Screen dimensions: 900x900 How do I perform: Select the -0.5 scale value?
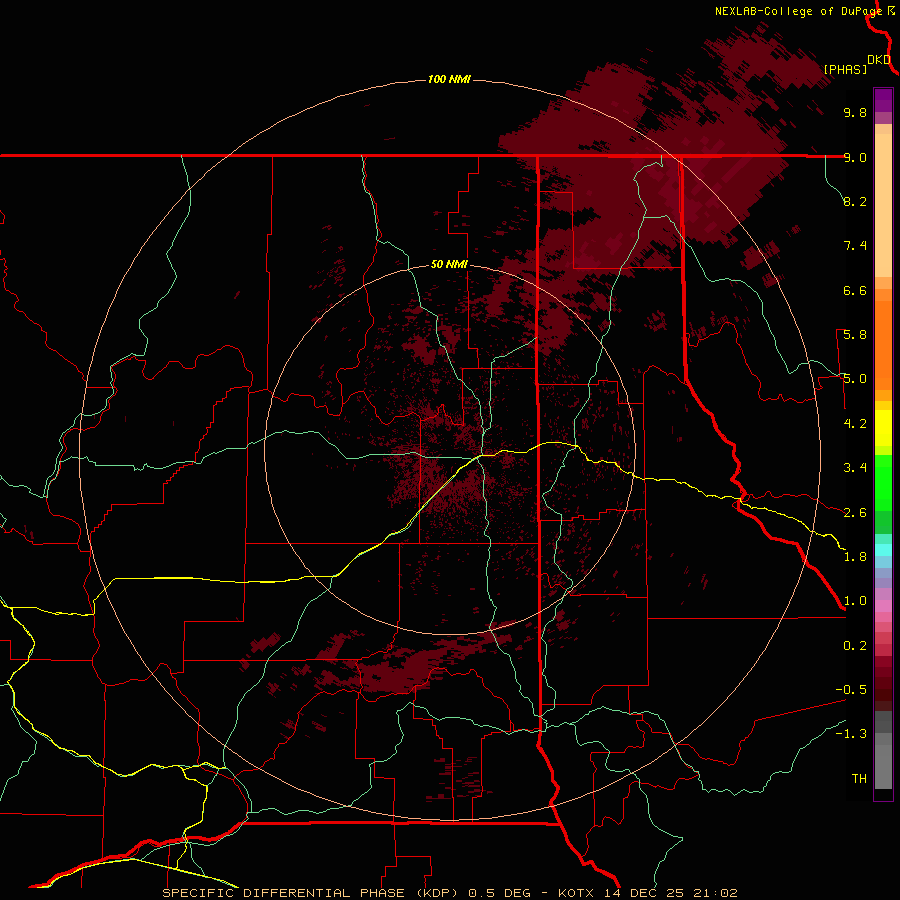click(x=851, y=690)
